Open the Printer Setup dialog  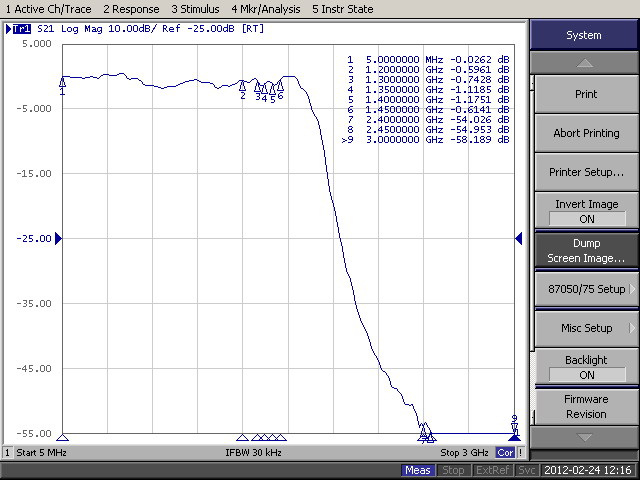[586, 172]
